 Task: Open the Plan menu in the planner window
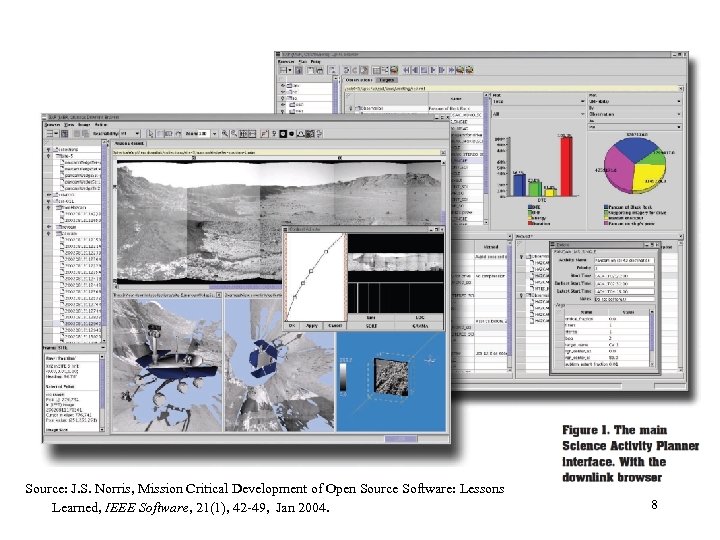pos(303,61)
